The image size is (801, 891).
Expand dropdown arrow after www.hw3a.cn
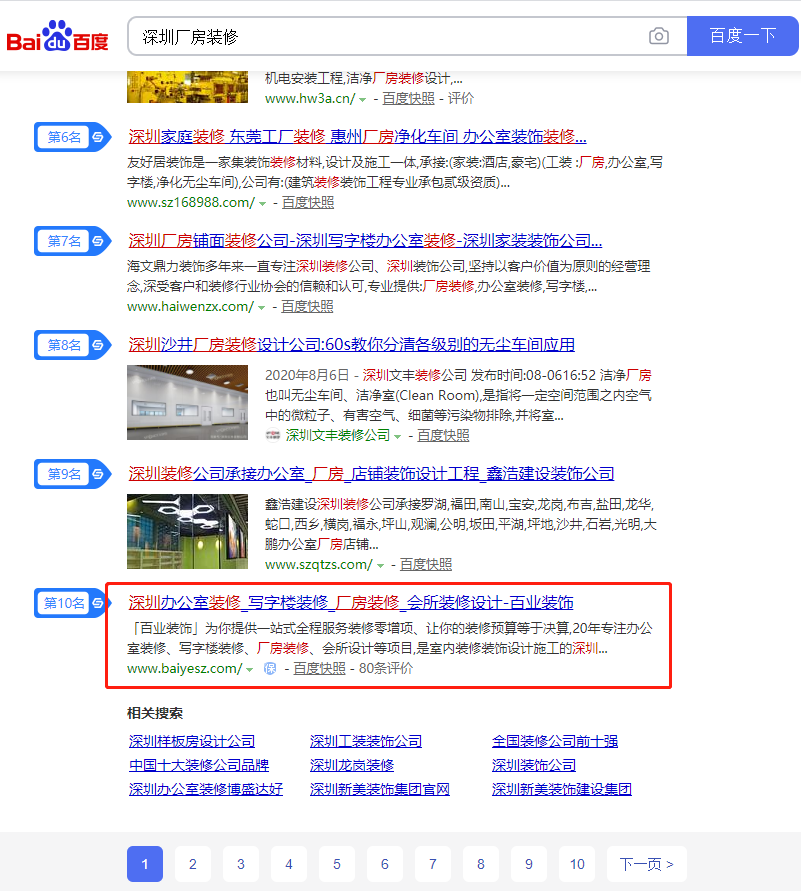click(362, 99)
